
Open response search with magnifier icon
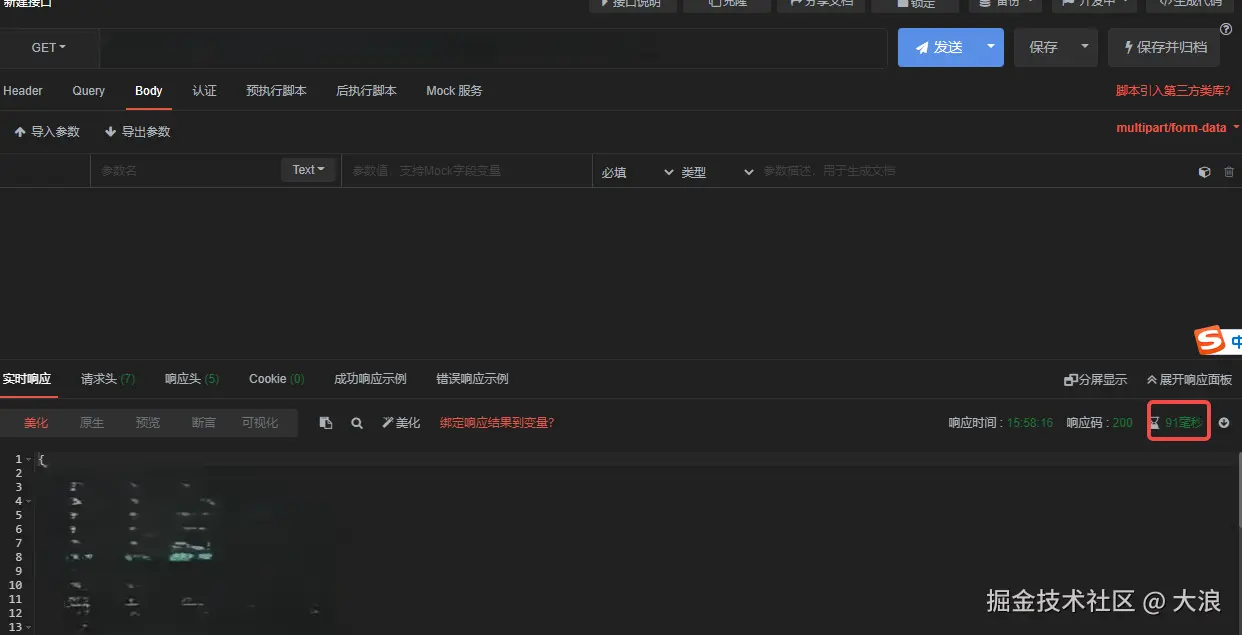(357, 422)
